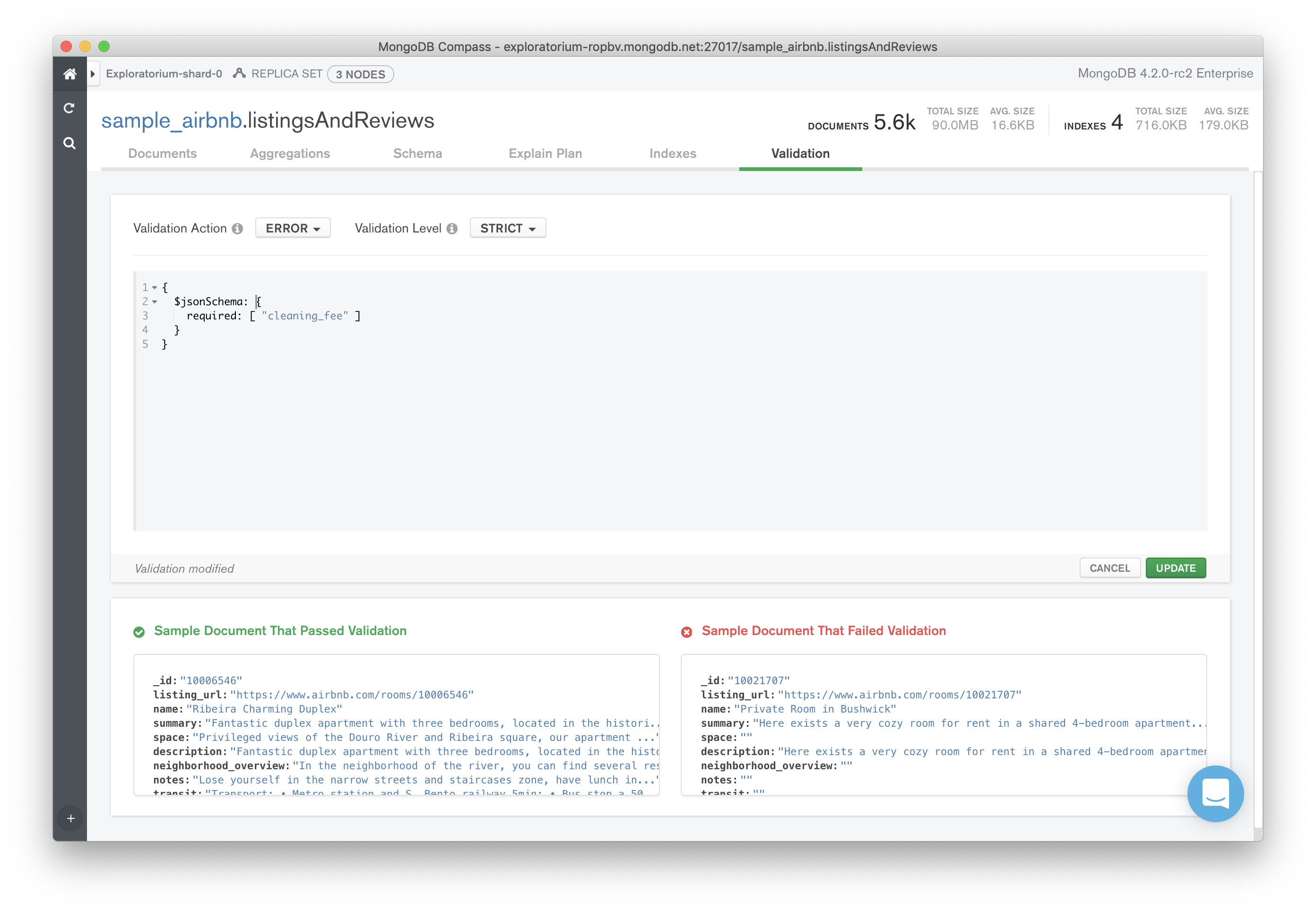Click the passed sample _id "10006546"
Image resolution: width=1316 pixels, height=911 pixels.
pos(211,680)
